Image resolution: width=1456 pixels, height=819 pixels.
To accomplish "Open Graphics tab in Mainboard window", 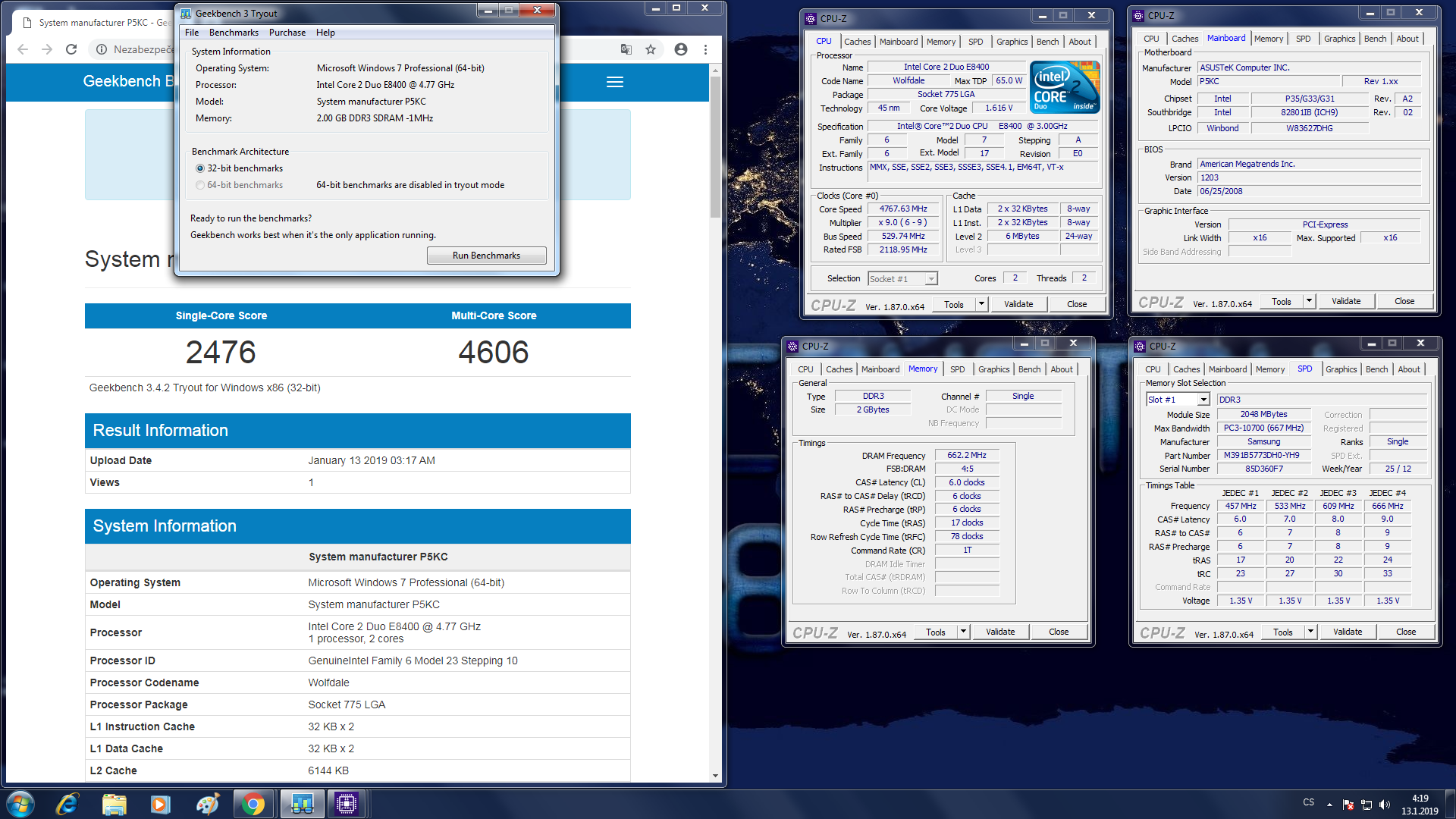I will [x=1339, y=39].
